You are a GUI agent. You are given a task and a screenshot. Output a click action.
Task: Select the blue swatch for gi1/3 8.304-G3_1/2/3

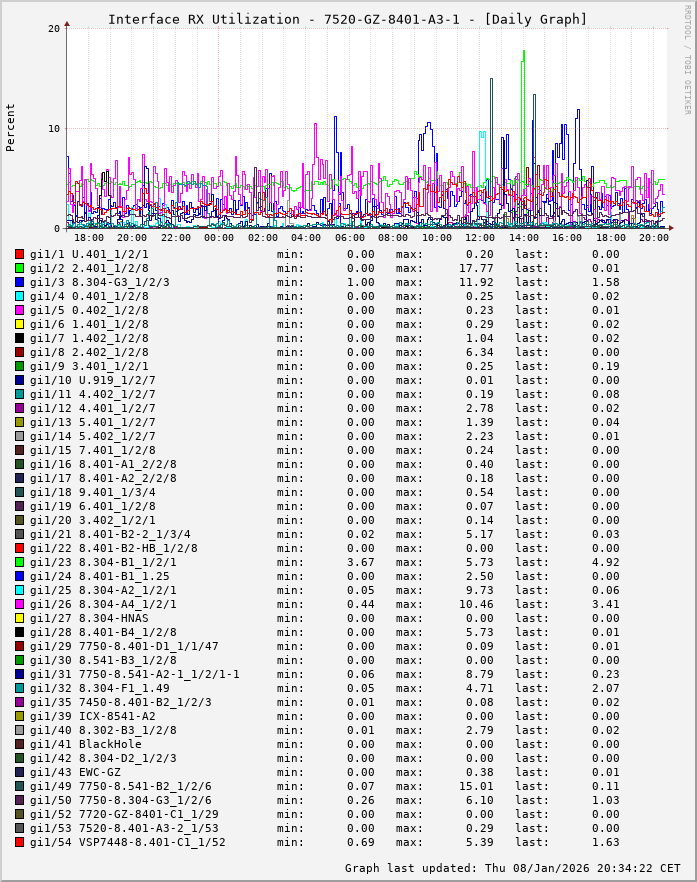click(19, 282)
